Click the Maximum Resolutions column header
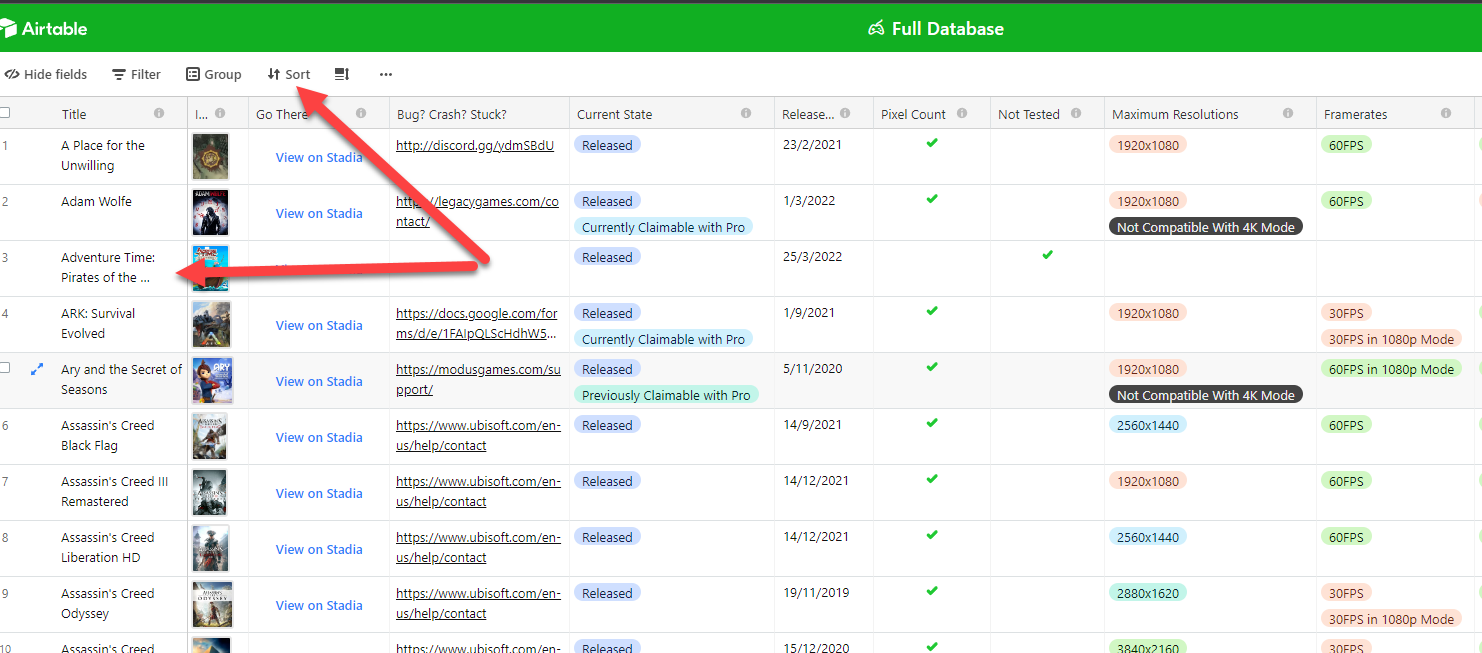 coord(1210,114)
